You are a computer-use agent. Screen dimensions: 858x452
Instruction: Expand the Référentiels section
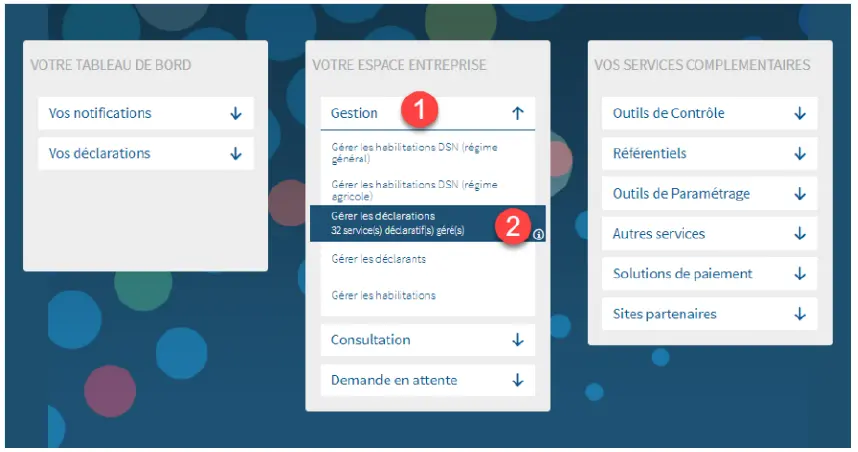click(799, 154)
